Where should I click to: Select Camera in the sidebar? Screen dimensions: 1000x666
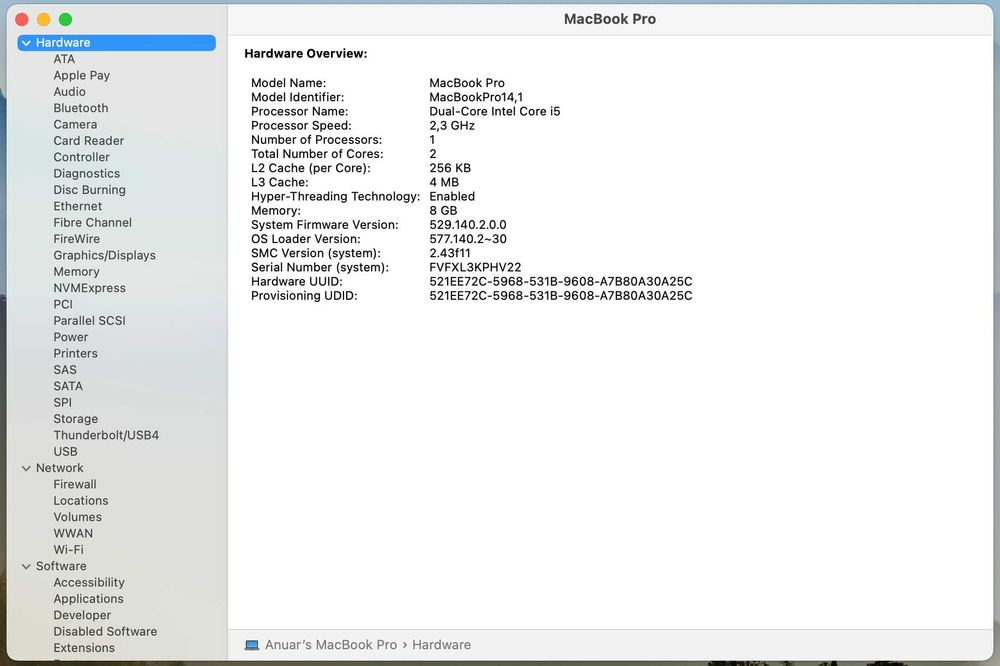pos(75,124)
